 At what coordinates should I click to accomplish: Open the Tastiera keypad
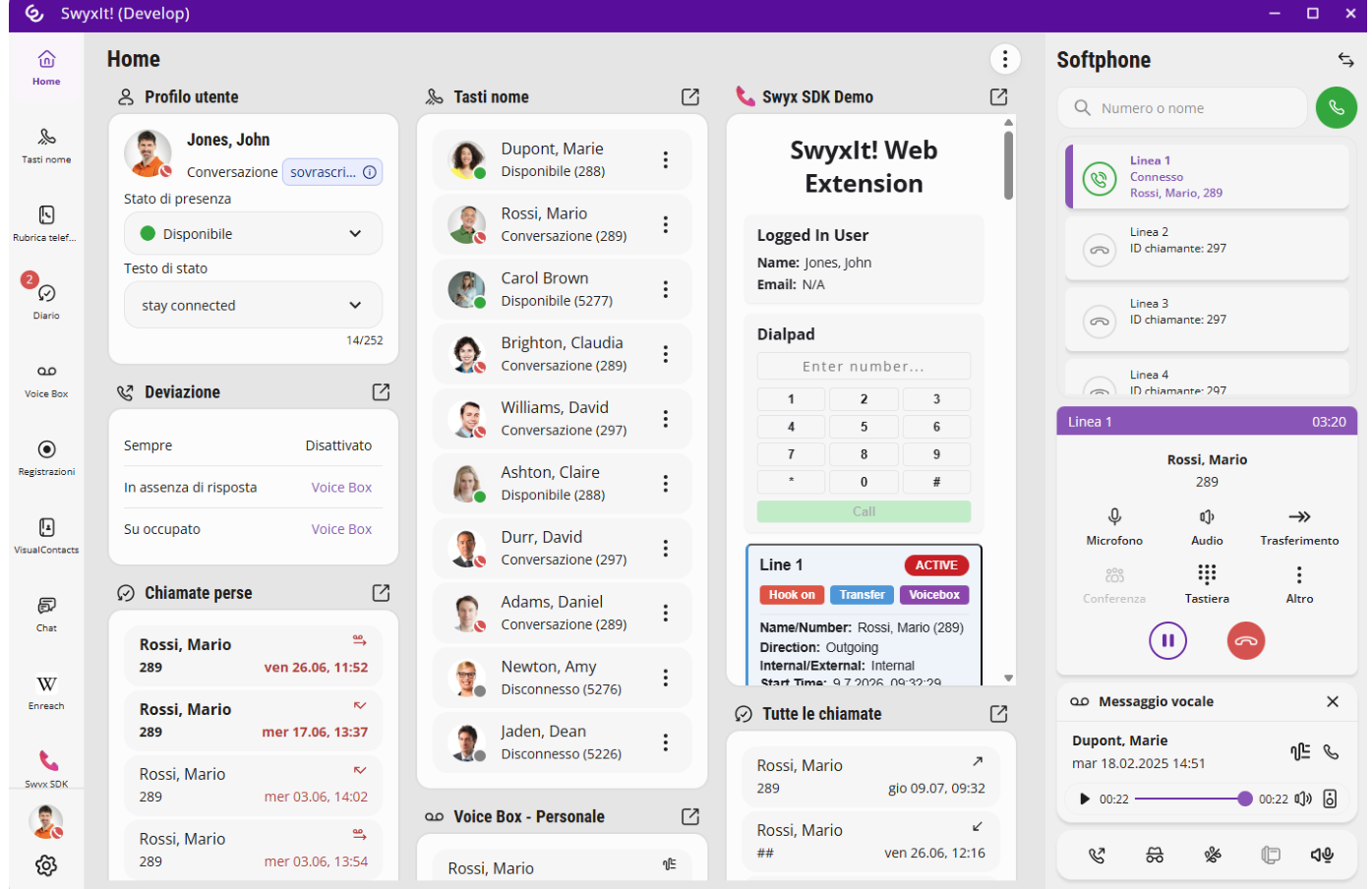[x=1207, y=582]
